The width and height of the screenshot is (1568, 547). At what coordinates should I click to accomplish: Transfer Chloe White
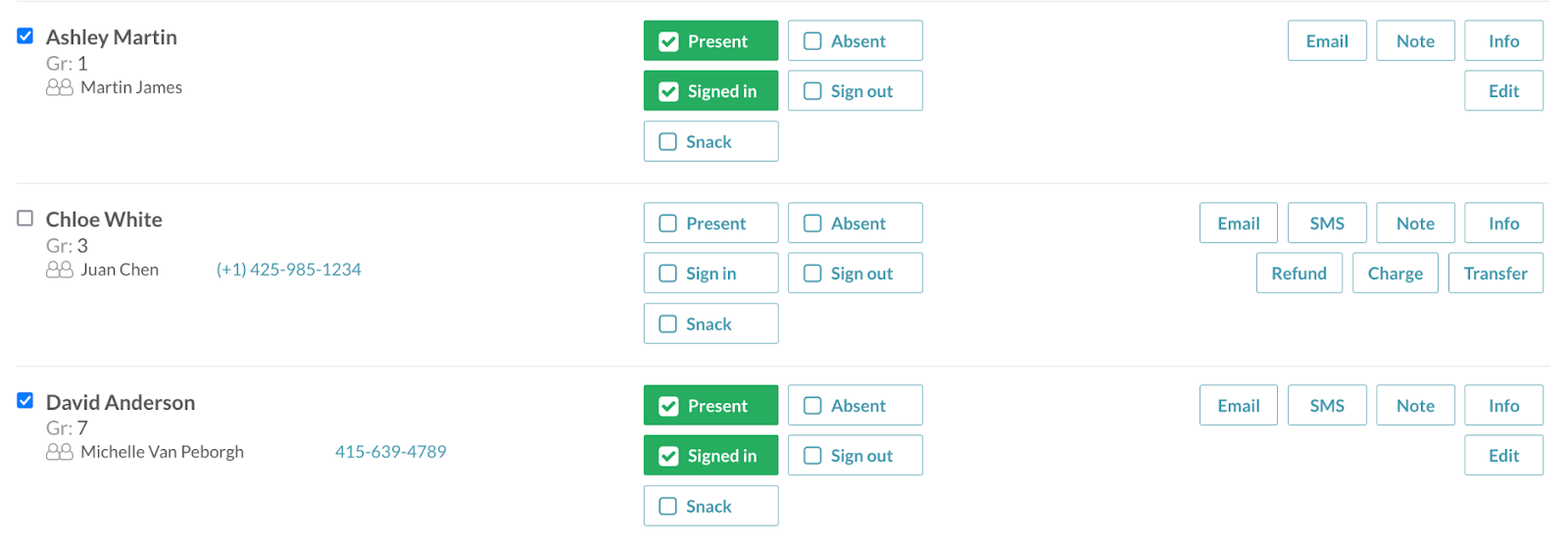1494,273
